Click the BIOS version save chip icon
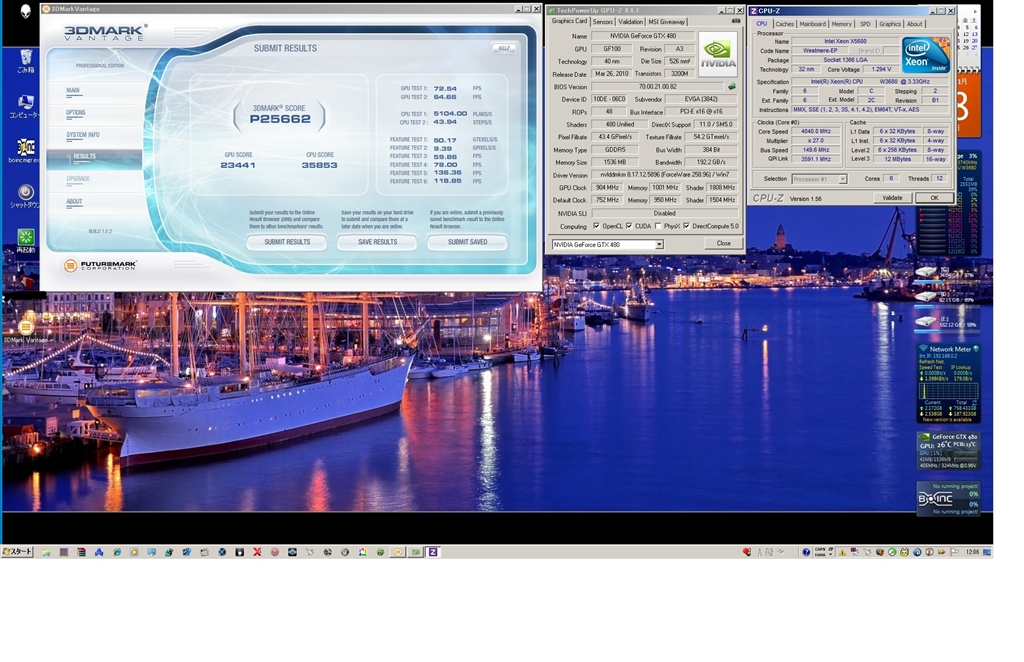The image size is (1024, 662). 731,87
